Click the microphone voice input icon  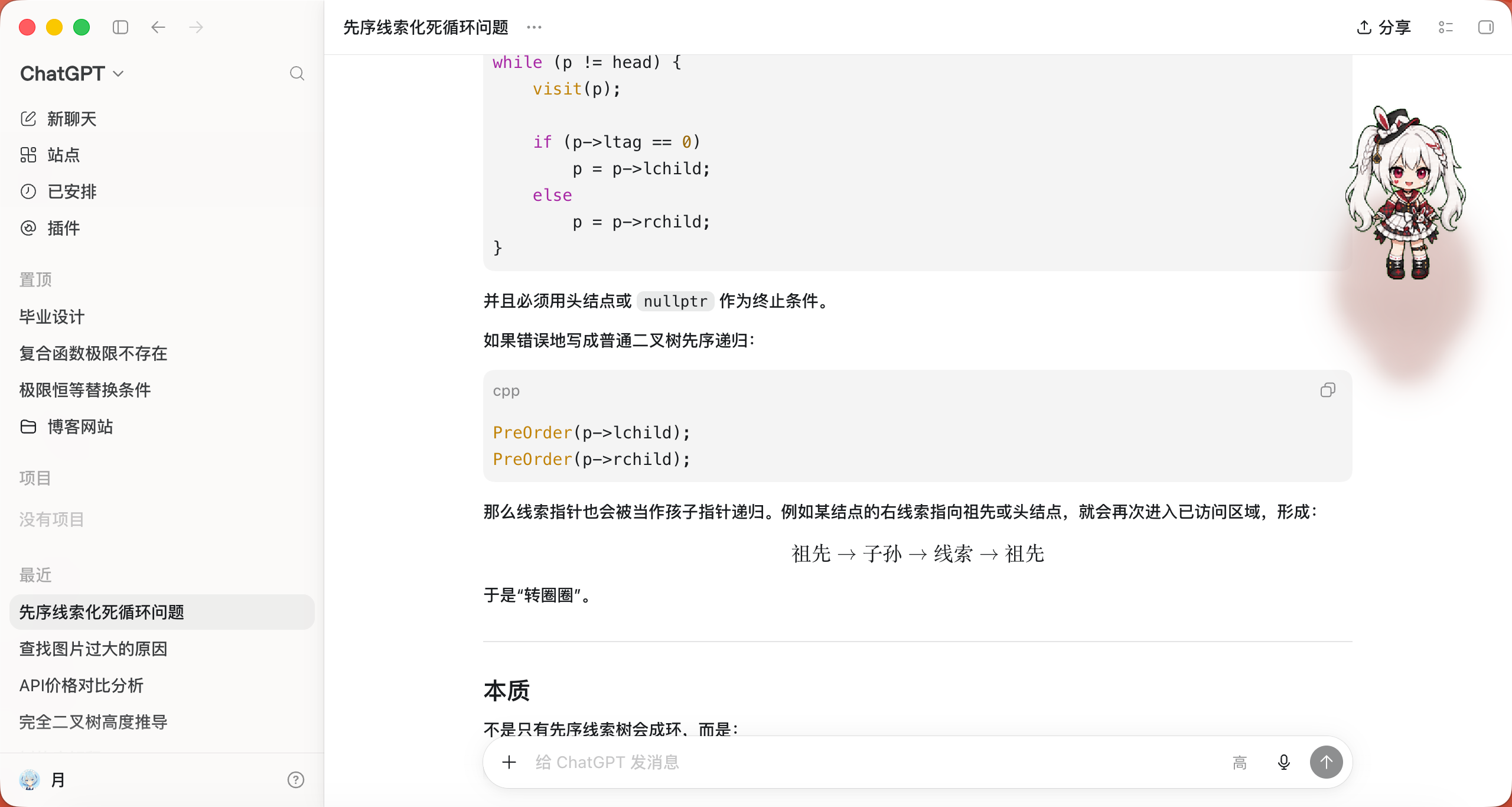(1283, 762)
